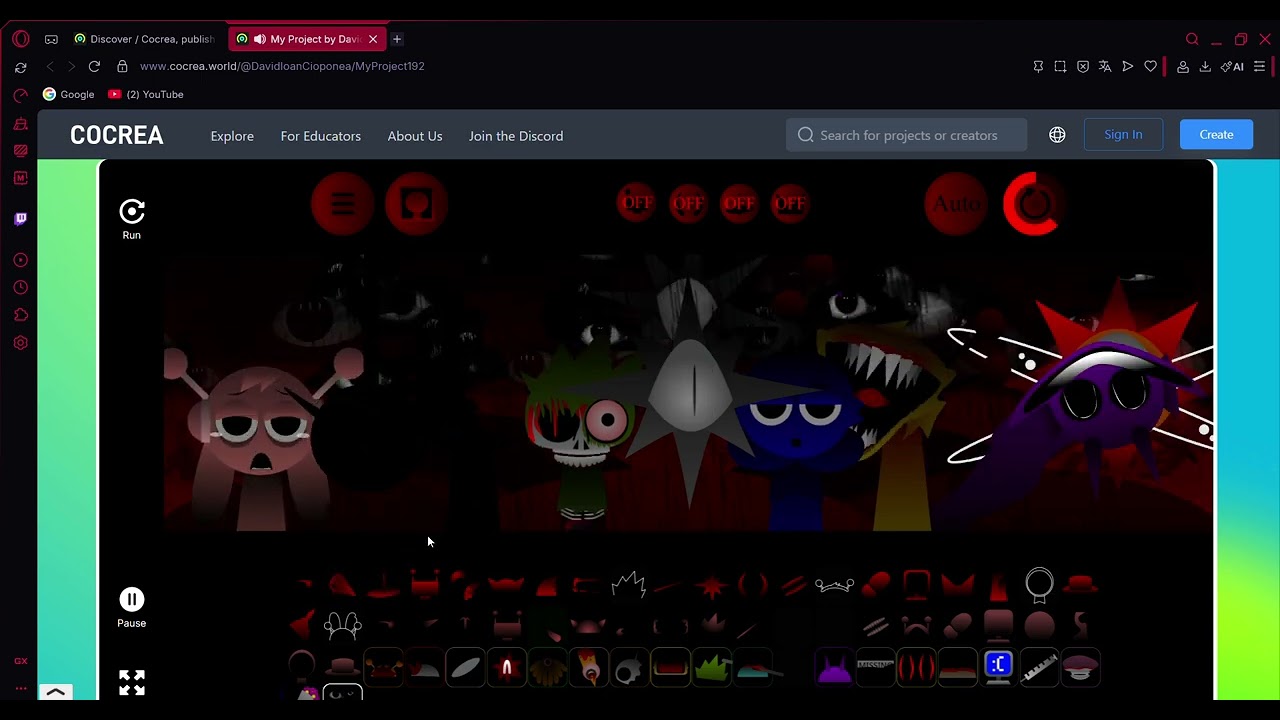
Task: Toggle the third OFF switch from the left
Action: coord(739,203)
